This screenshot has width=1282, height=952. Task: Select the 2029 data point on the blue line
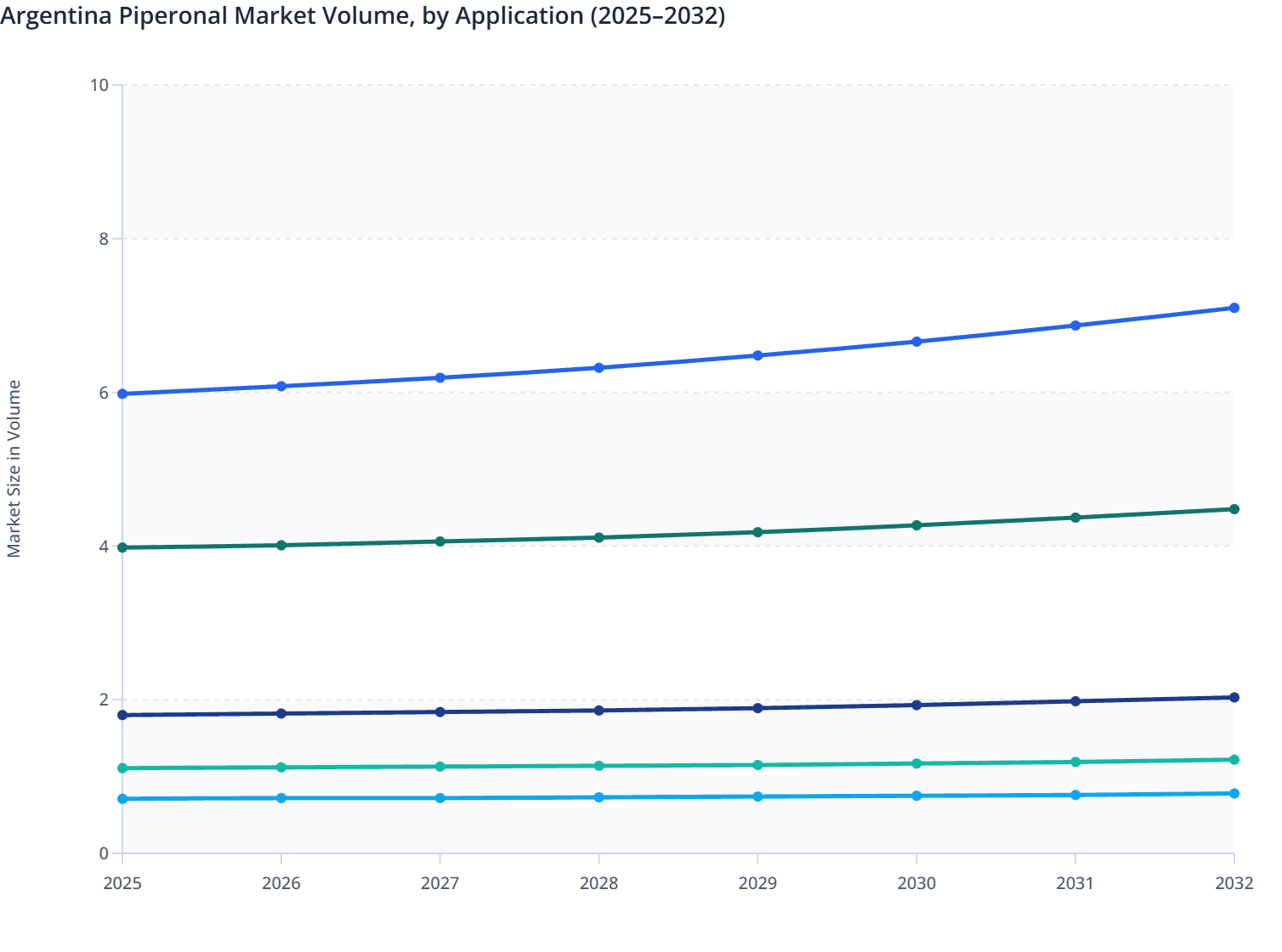click(757, 354)
